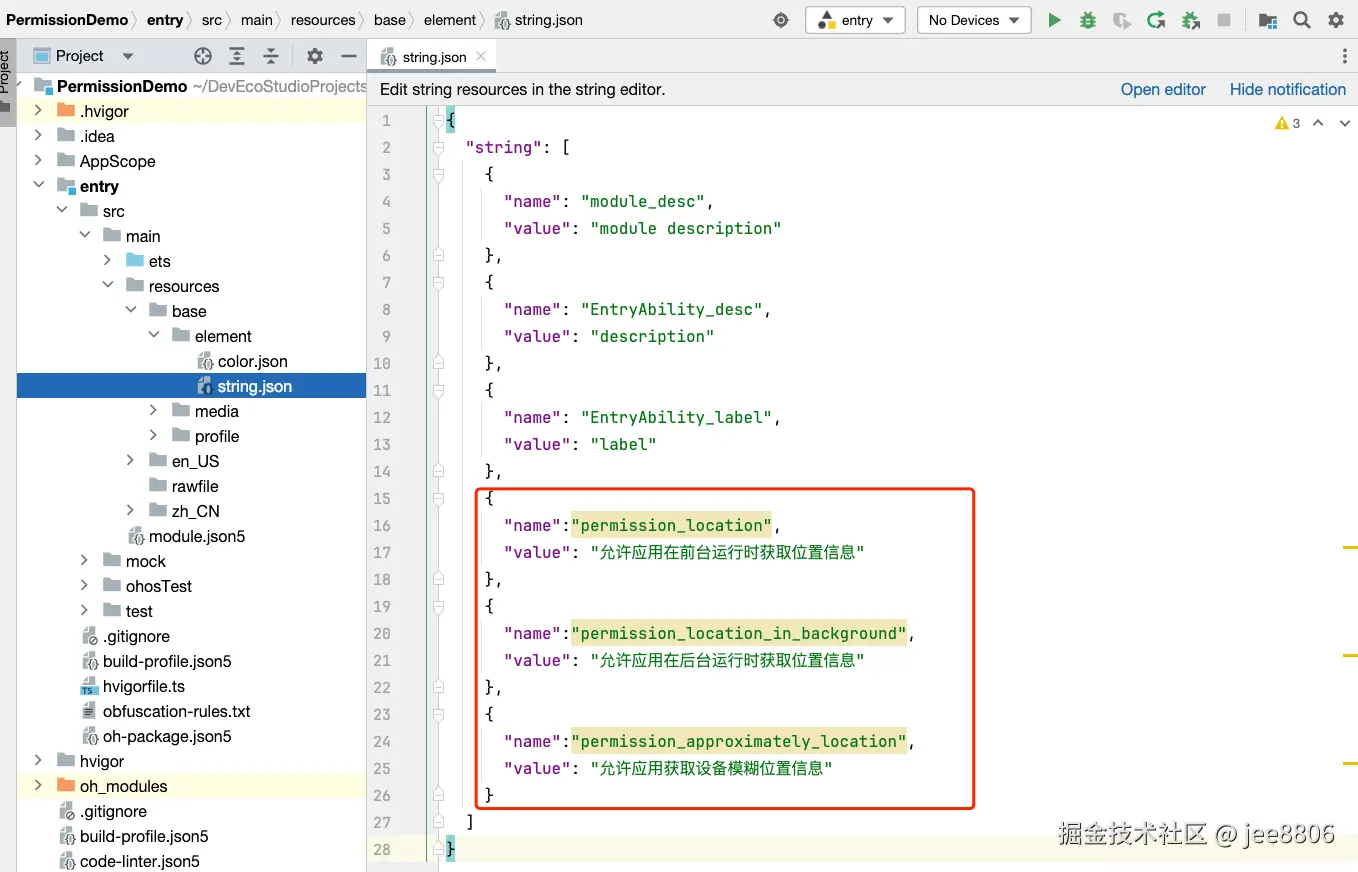
Task: Fold the string array on line 2
Action: (438, 147)
